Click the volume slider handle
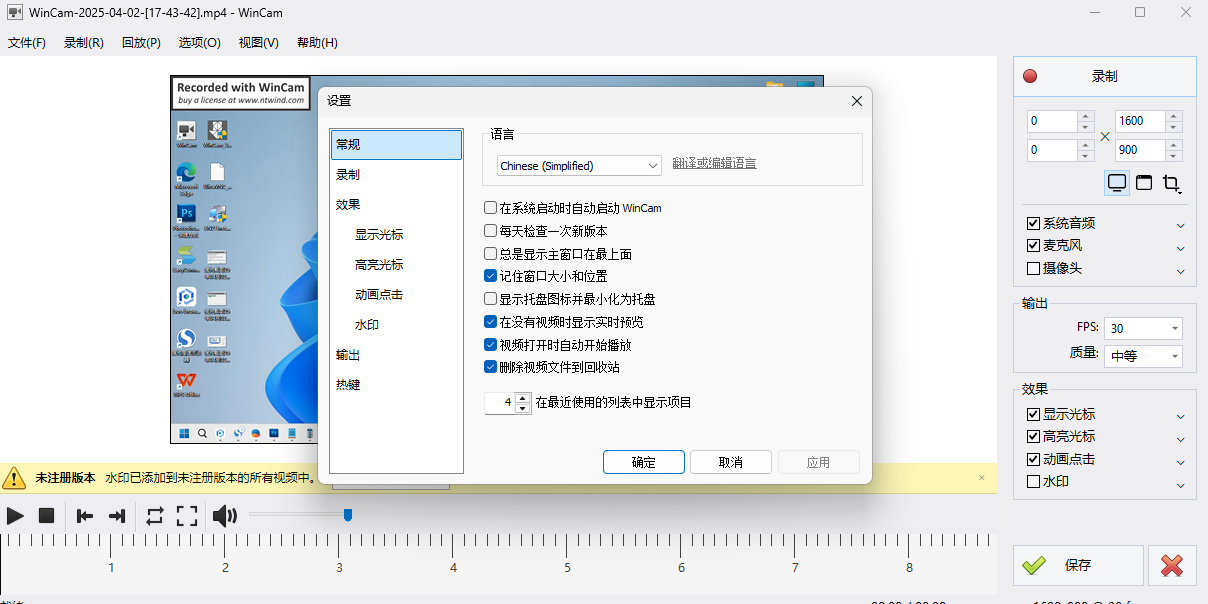1208x604 pixels. pyautogui.click(x=348, y=515)
